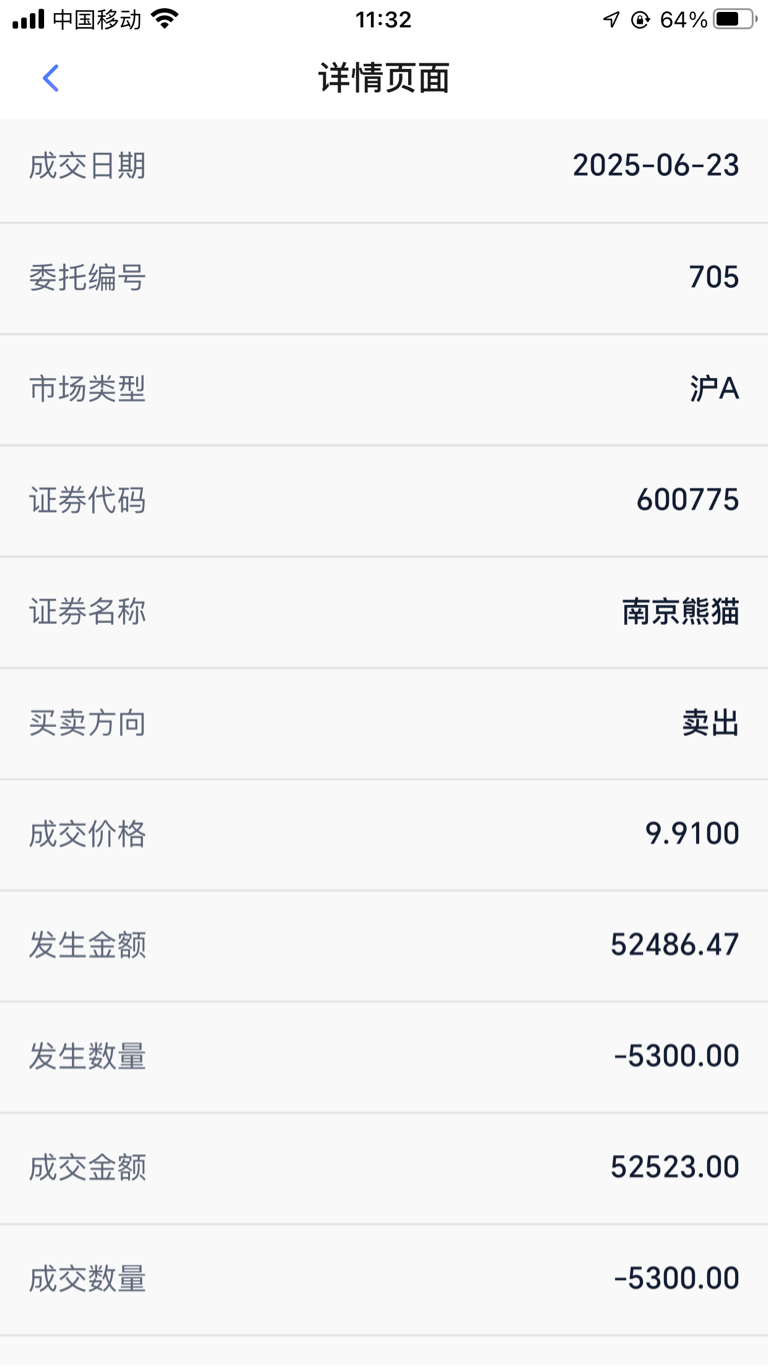The image size is (768, 1366).
Task: Tap the 发生数量 row label
Action: point(88,1056)
